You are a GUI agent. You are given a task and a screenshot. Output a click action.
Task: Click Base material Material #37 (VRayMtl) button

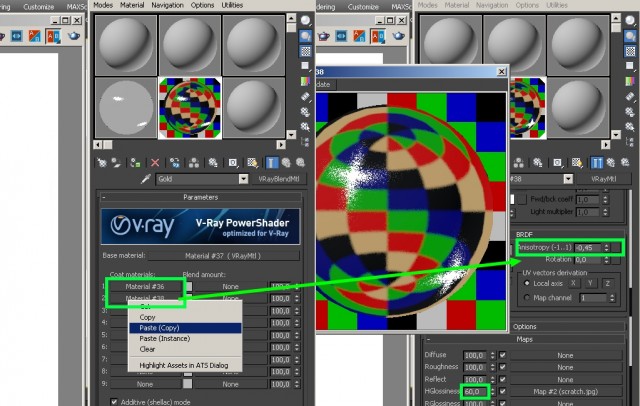tap(223, 256)
